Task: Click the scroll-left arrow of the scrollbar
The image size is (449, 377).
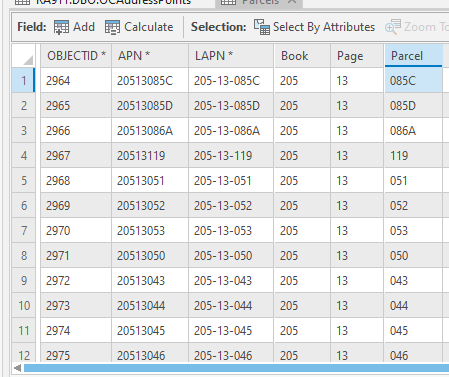Action: [x=18, y=368]
